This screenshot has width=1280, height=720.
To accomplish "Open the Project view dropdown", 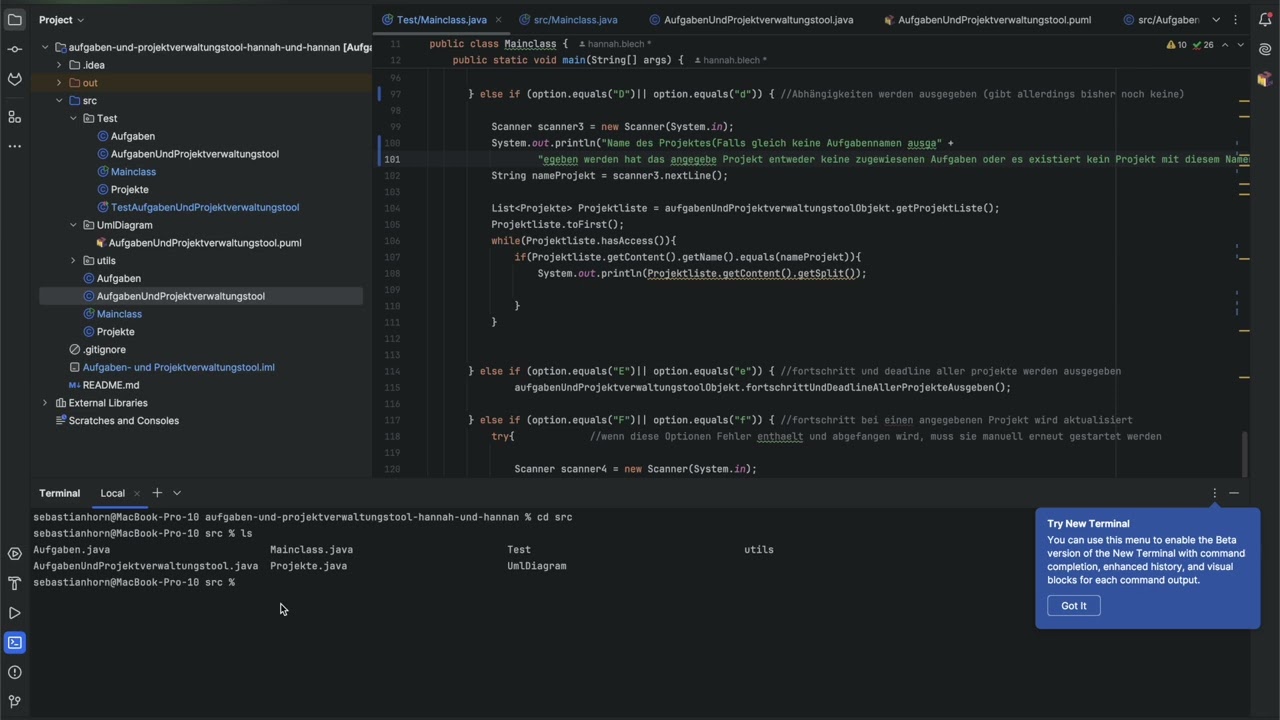I will 61,20.
